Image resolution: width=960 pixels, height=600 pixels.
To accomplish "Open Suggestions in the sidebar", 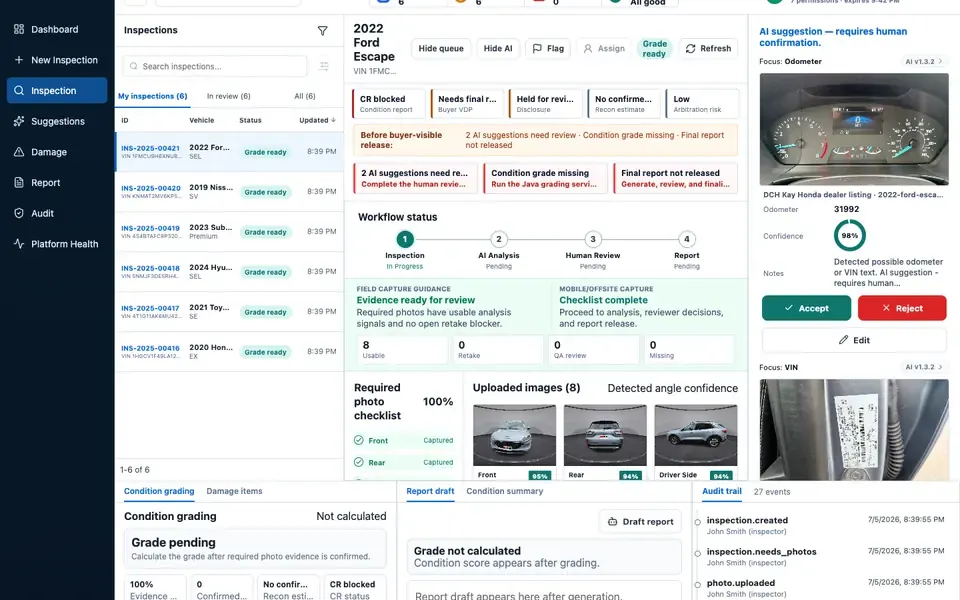I will tap(56, 121).
